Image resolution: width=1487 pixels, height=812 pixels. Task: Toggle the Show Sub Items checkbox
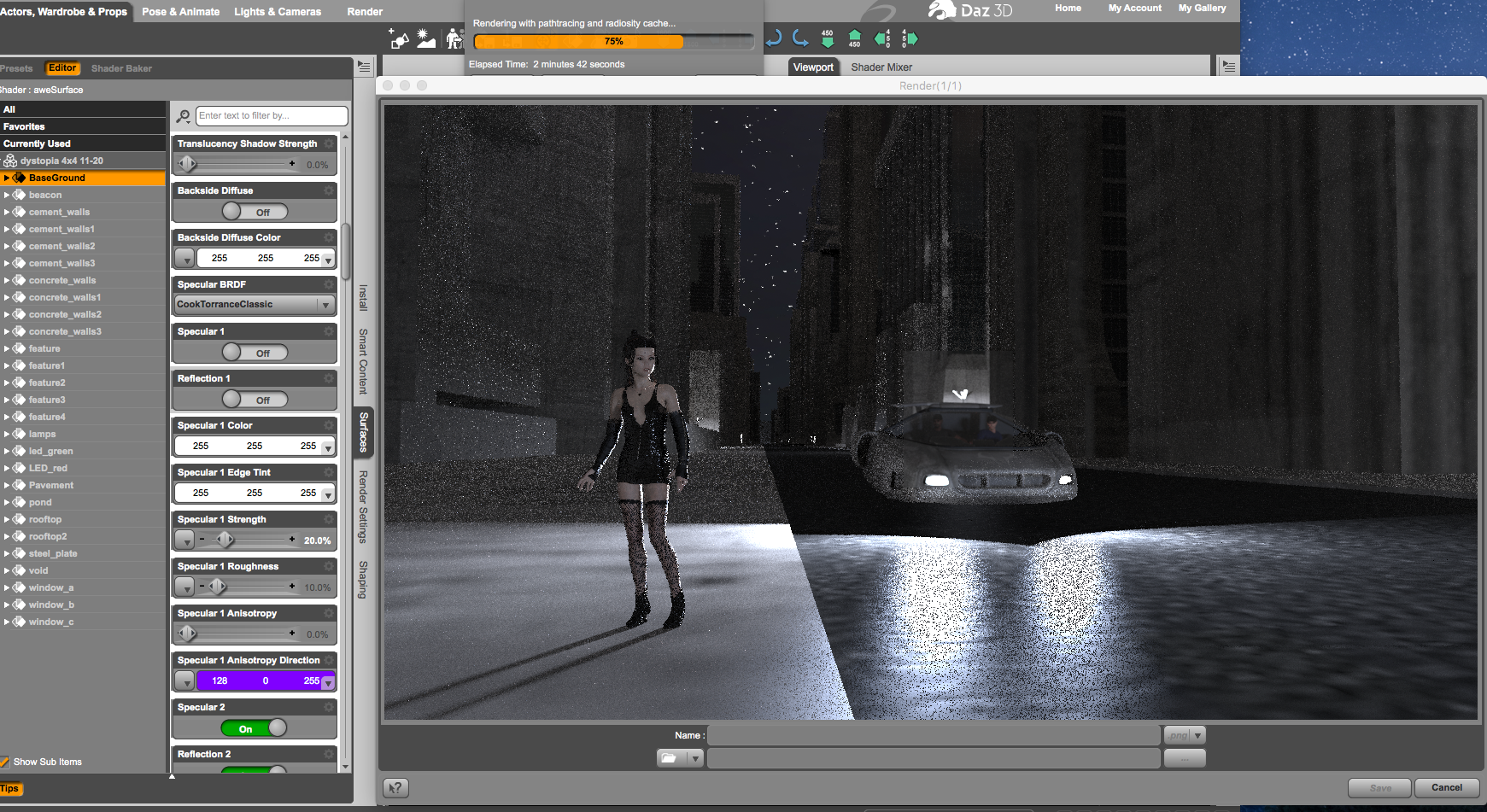click(5, 762)
